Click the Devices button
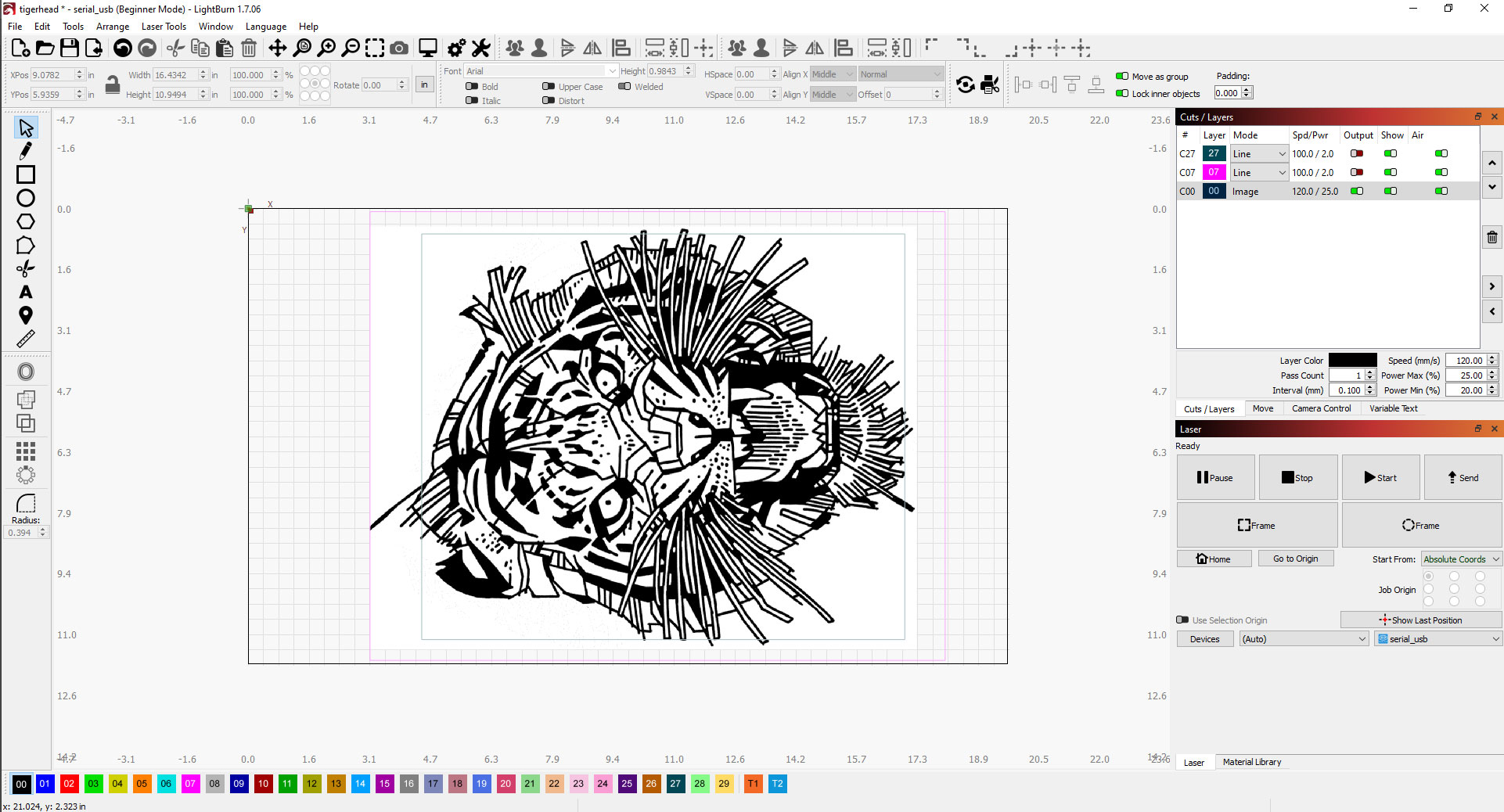The image size is (1504, 812). 1205,639
